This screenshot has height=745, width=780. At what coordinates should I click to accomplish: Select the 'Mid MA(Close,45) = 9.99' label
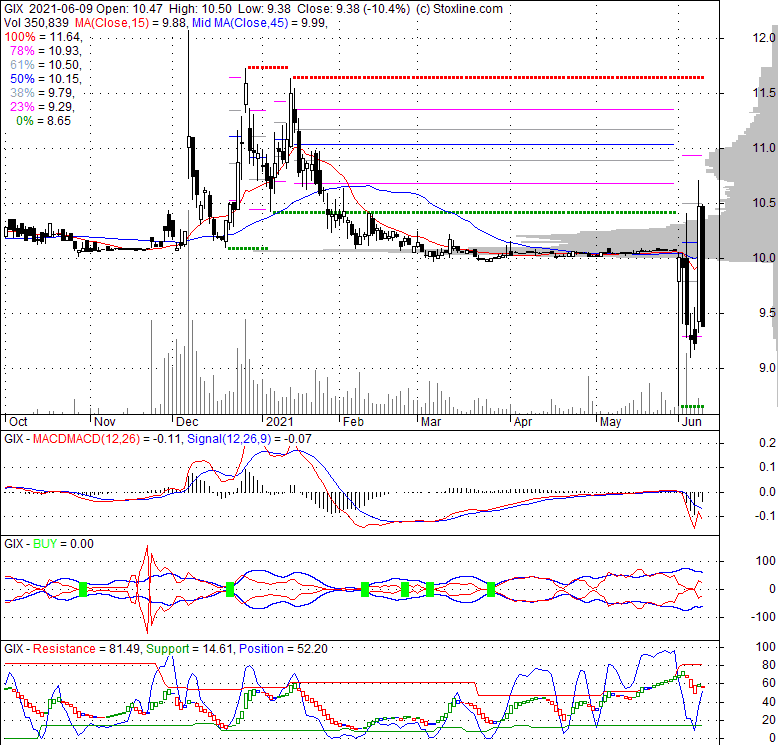click(x=259, y=23)
